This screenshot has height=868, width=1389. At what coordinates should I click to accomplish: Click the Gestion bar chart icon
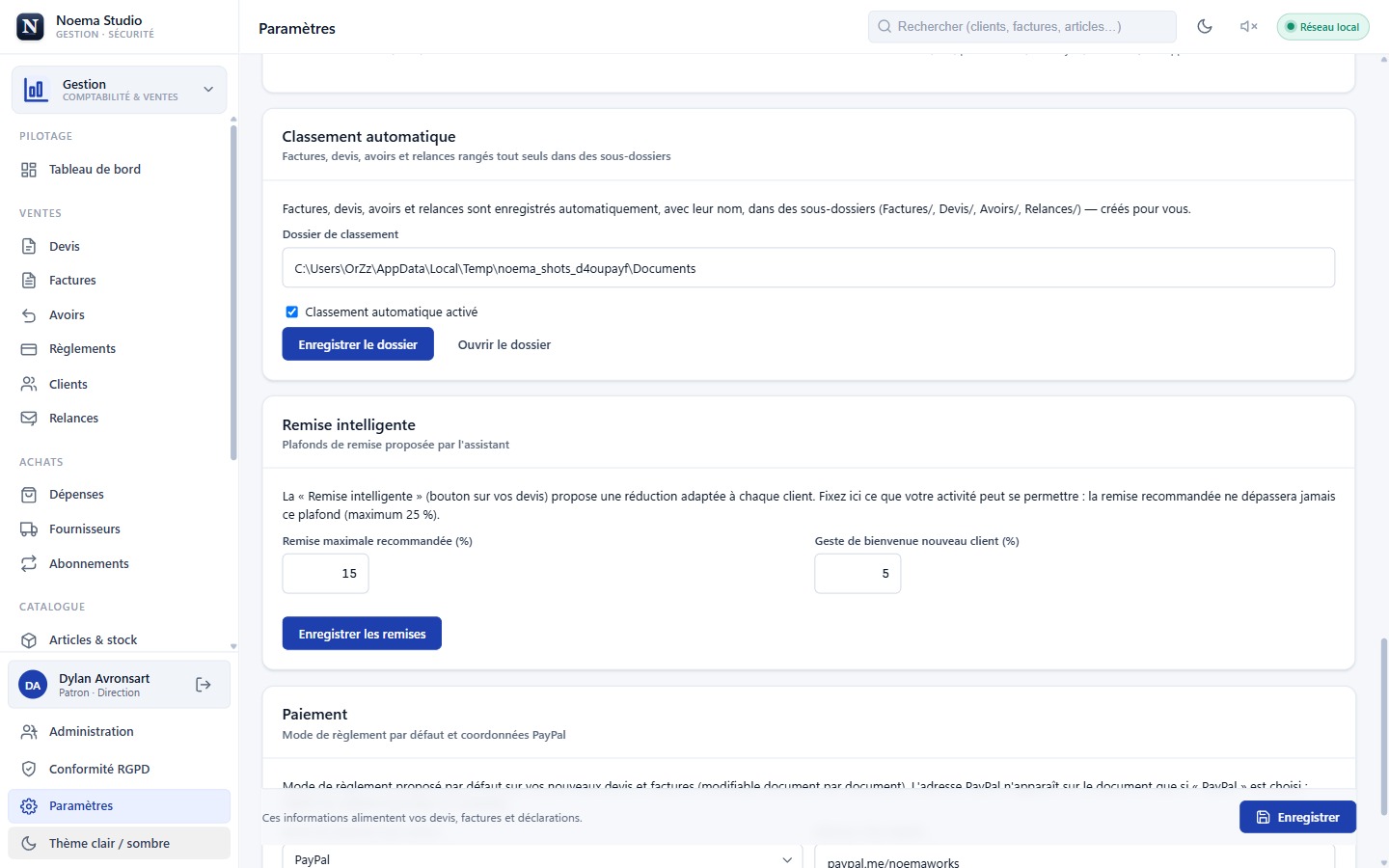pyautogui.click(x=36, y=90)
